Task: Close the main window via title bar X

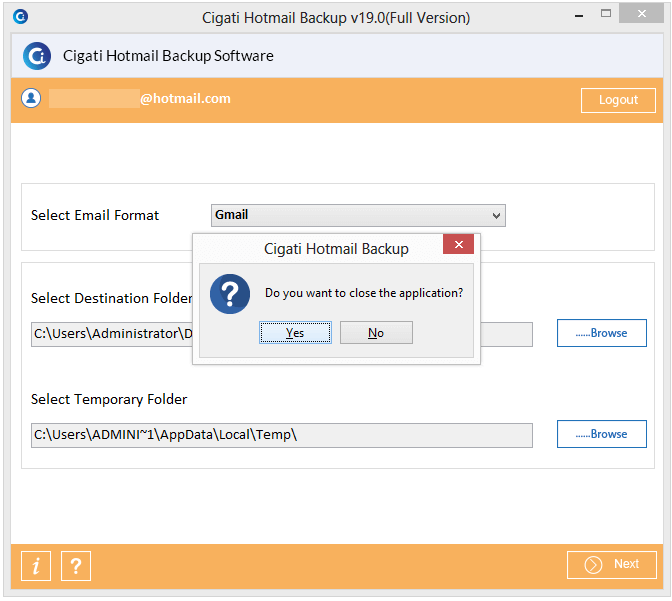Action: pyautogui.click(x=642, y=13)
